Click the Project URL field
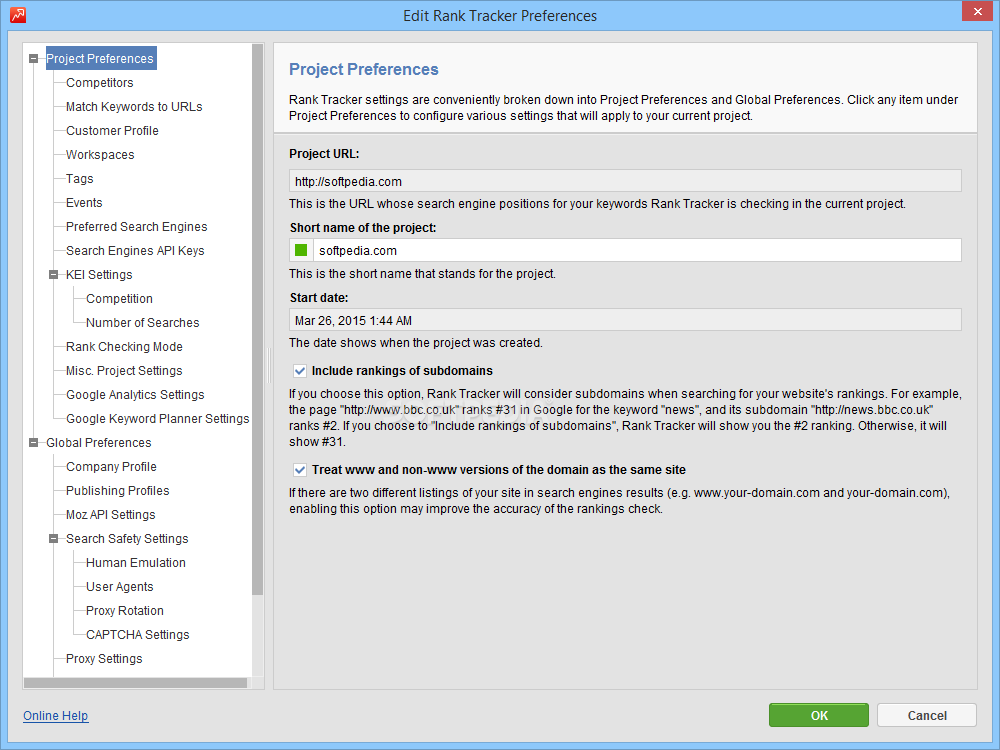The height and width of the screenshot is (750, 1000). click(625, 181)
